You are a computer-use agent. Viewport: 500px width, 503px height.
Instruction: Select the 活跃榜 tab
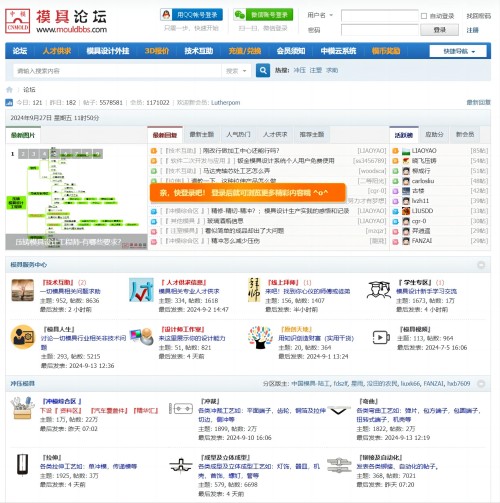[404, 135]
